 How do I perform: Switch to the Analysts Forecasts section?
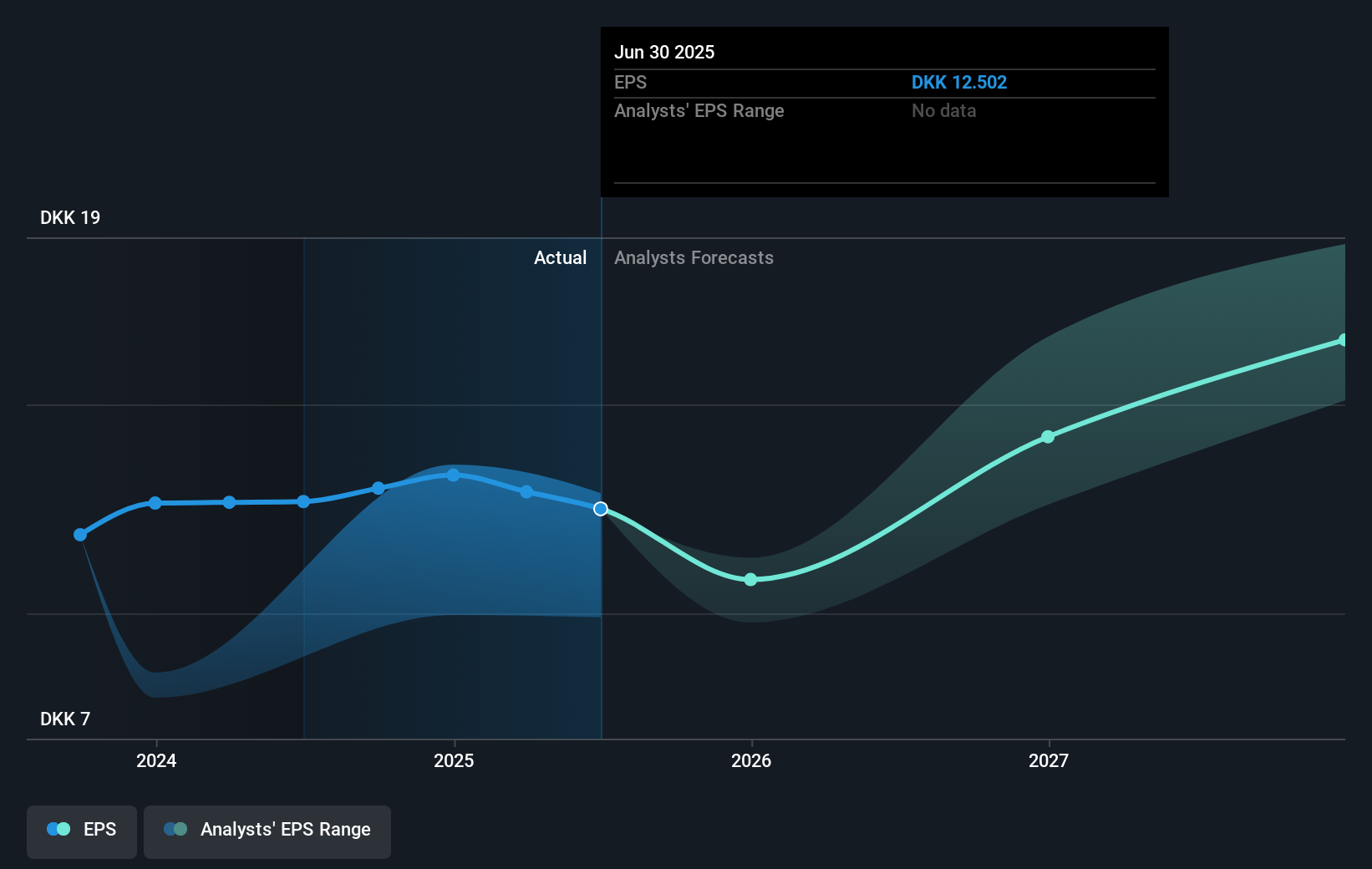click(x=694, y=257)
